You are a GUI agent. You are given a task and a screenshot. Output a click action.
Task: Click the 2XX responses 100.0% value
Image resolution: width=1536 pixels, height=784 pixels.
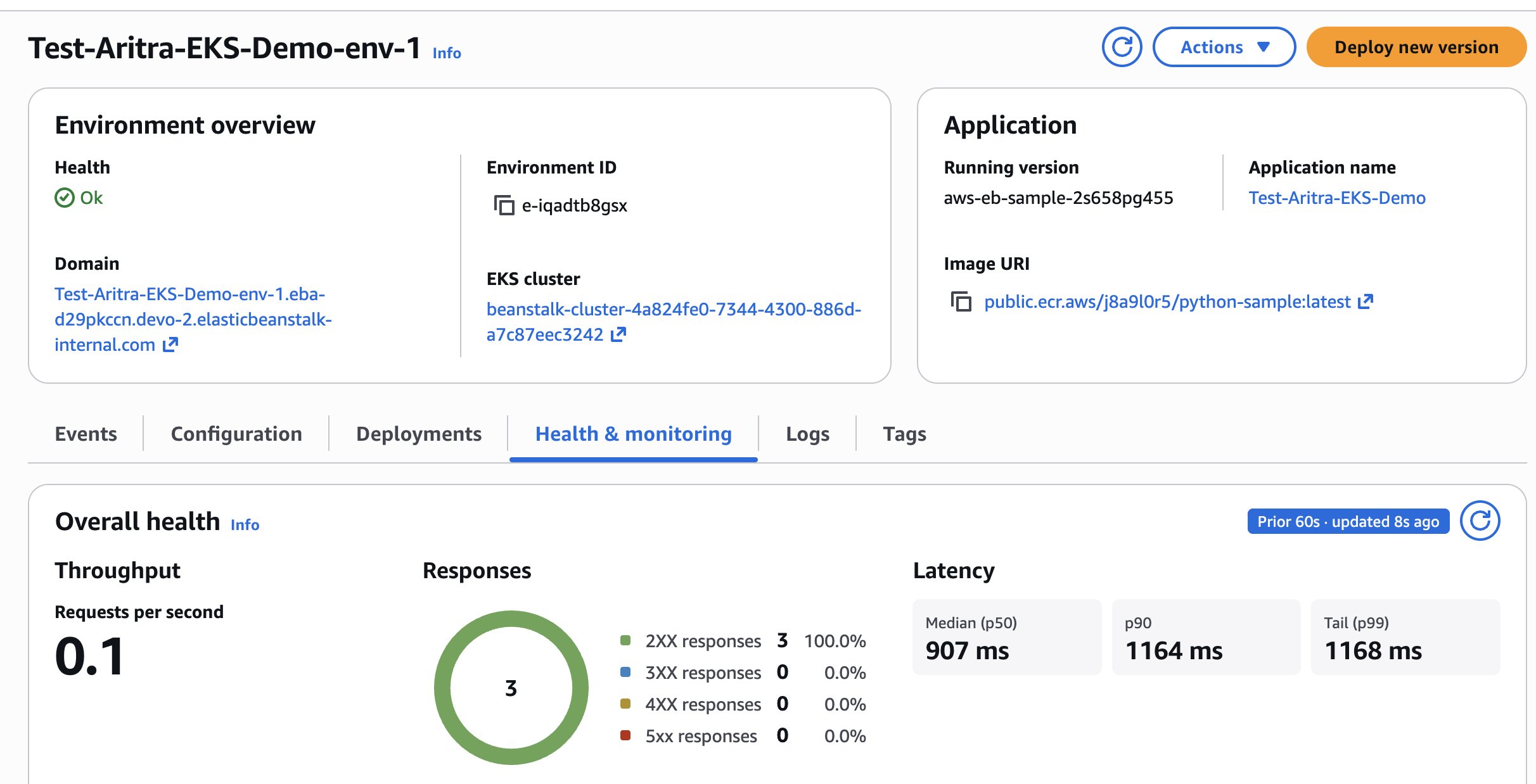click(x=835, y=641)
